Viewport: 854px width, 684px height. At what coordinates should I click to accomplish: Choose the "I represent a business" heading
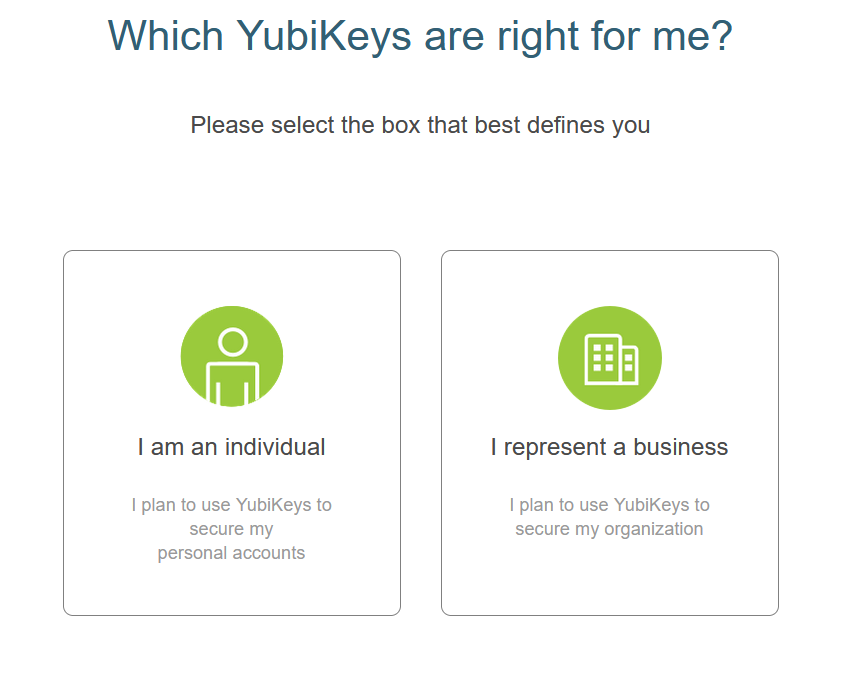(609, 447)
